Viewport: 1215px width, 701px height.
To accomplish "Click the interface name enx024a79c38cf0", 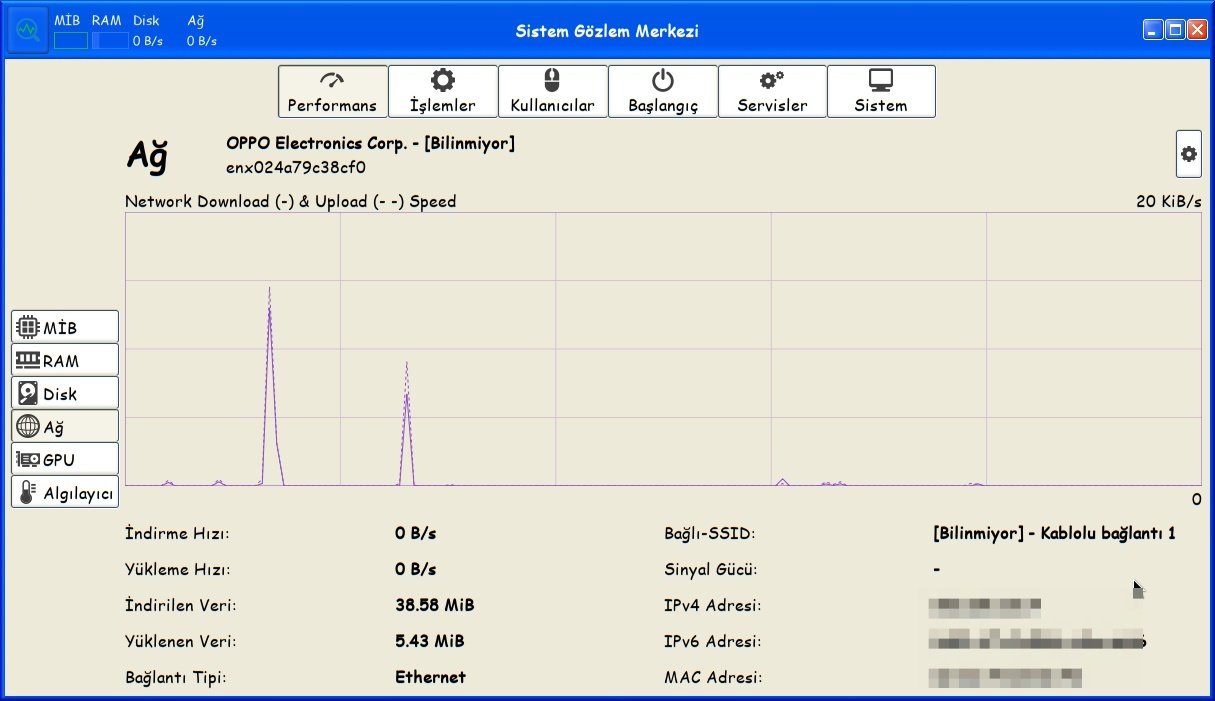I will (296, 167).
